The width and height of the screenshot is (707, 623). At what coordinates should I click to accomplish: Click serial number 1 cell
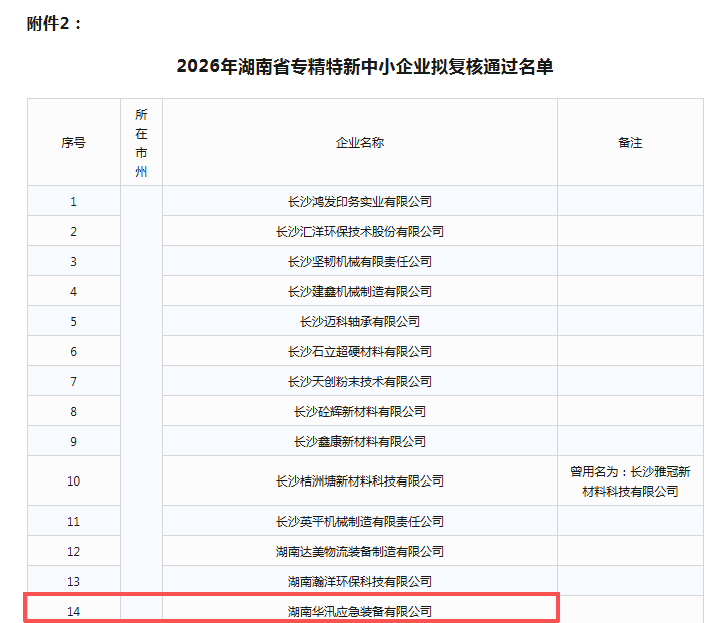pos(73,201)
